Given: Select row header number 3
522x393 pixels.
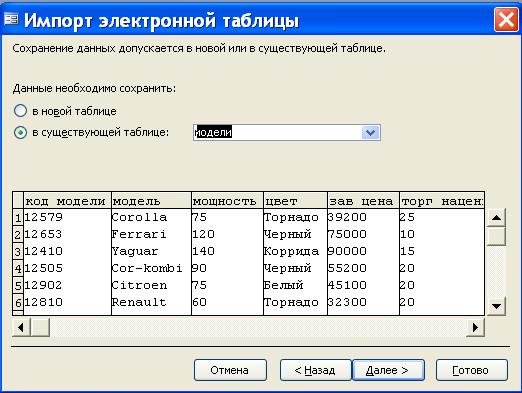Looking at the screenshot, I should pyautogui.click(x=18, y=252).
